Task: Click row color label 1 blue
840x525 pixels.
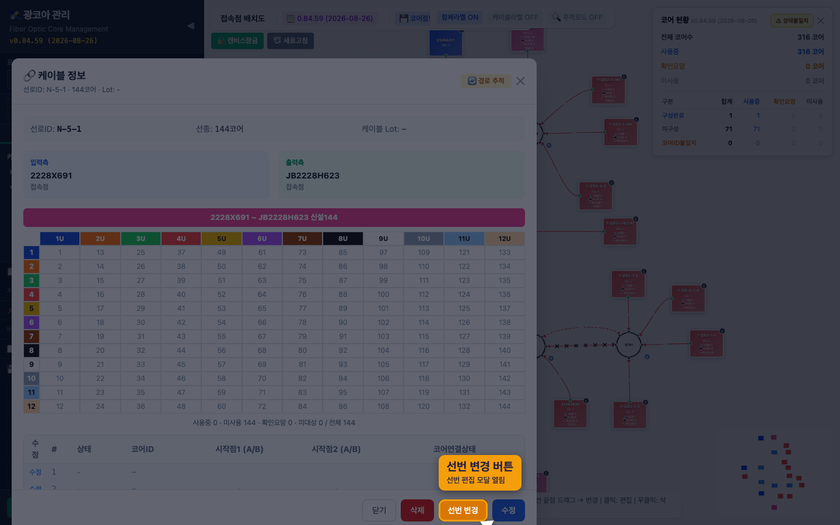Action: [x=31, y=252]
